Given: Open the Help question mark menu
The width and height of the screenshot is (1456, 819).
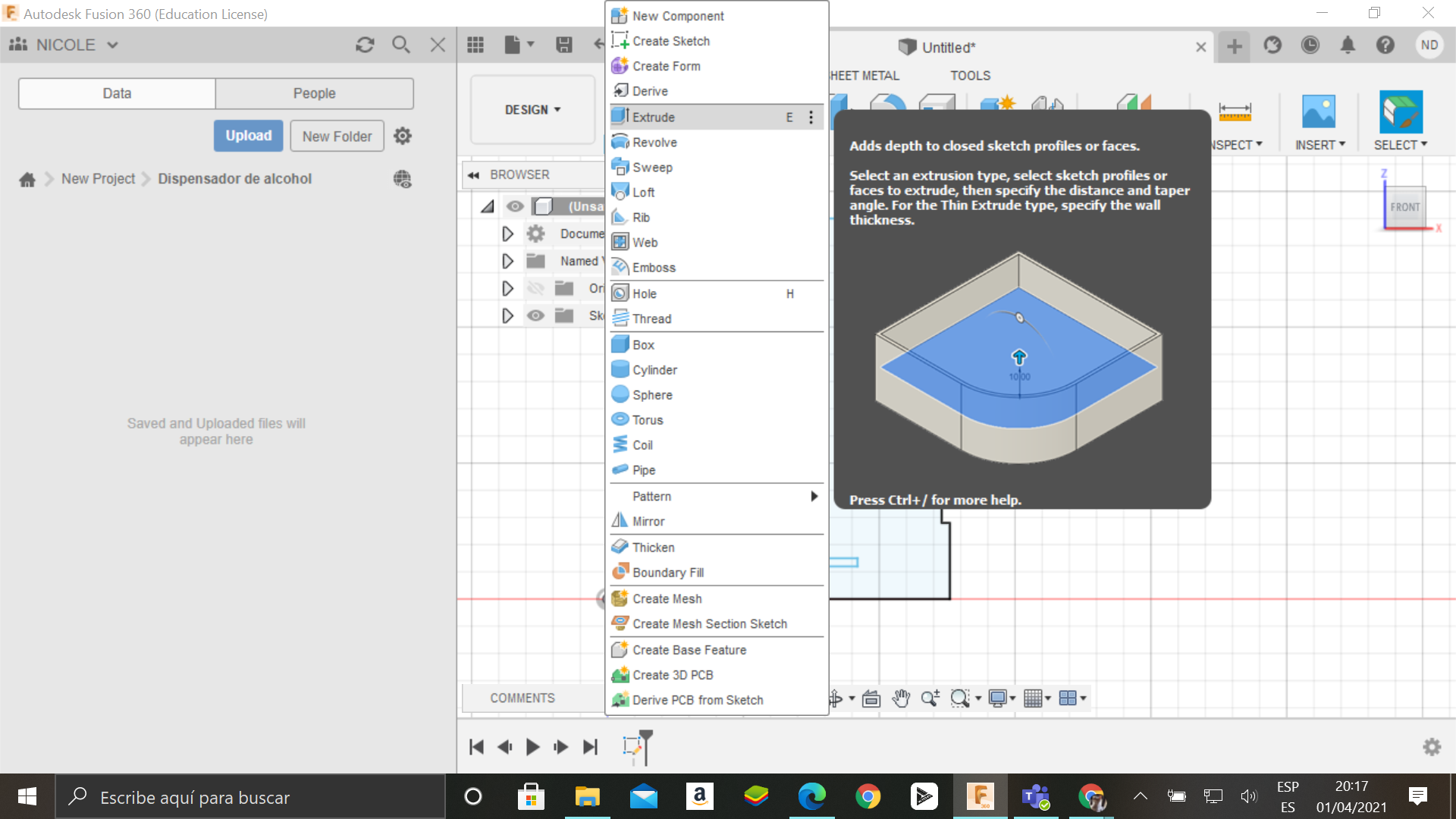Looking at the screenshot, I should pyautogui.click(x=1385, y=45).
